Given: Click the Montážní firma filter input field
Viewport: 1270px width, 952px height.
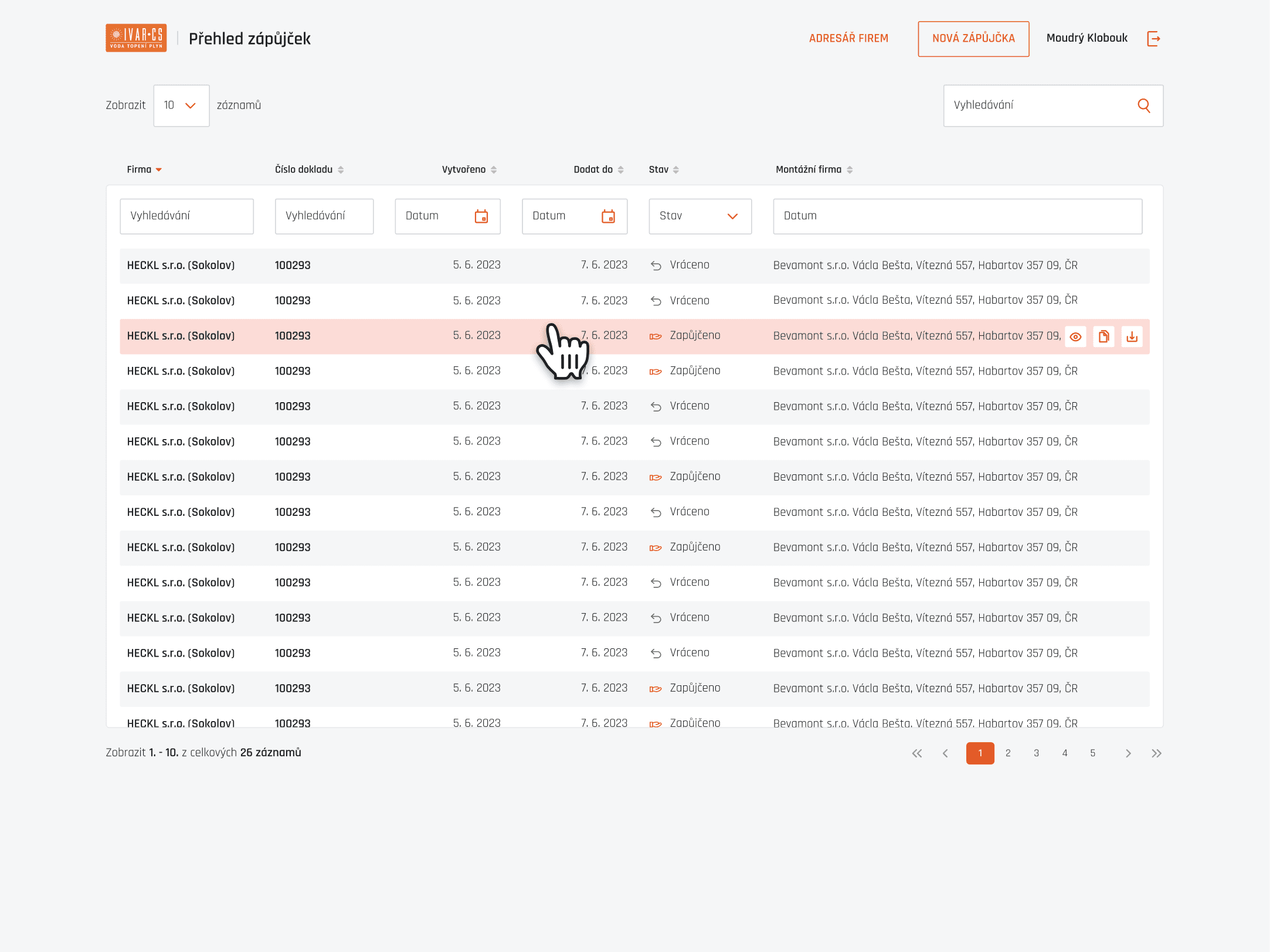Looking at the screenshot, I should coord(957,216).
